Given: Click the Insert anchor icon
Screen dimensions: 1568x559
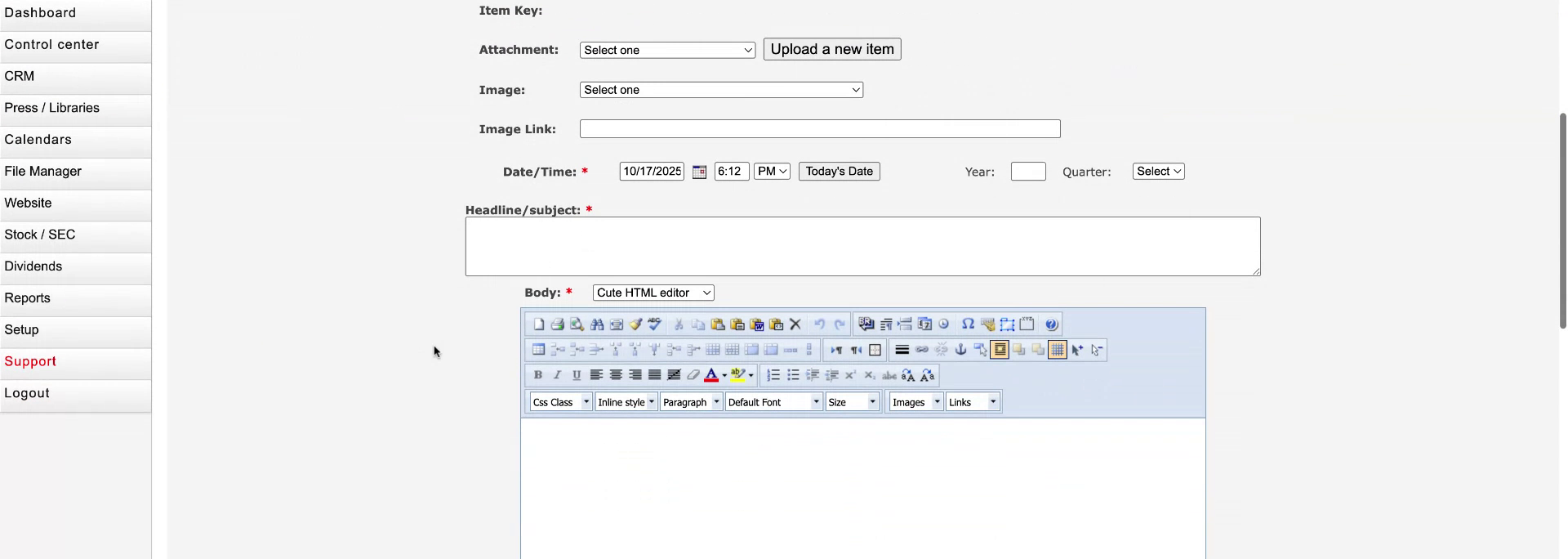Looking at the screenshot, I should tap(961, 350).
